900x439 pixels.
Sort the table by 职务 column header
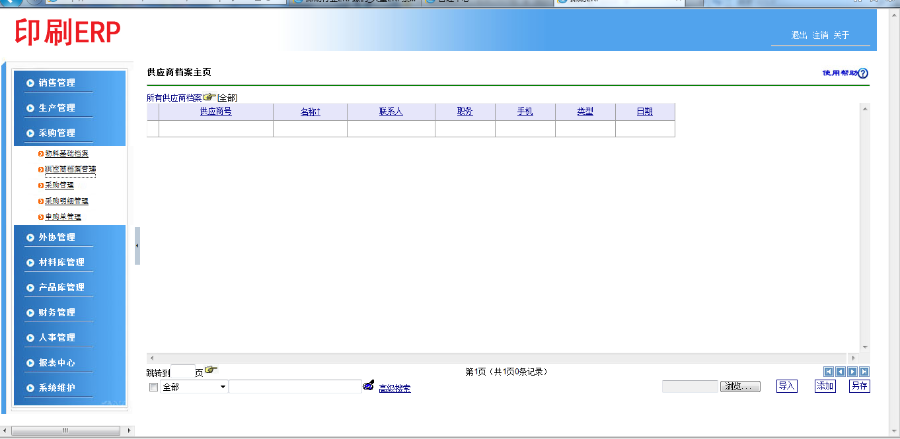tap(465, 112)
